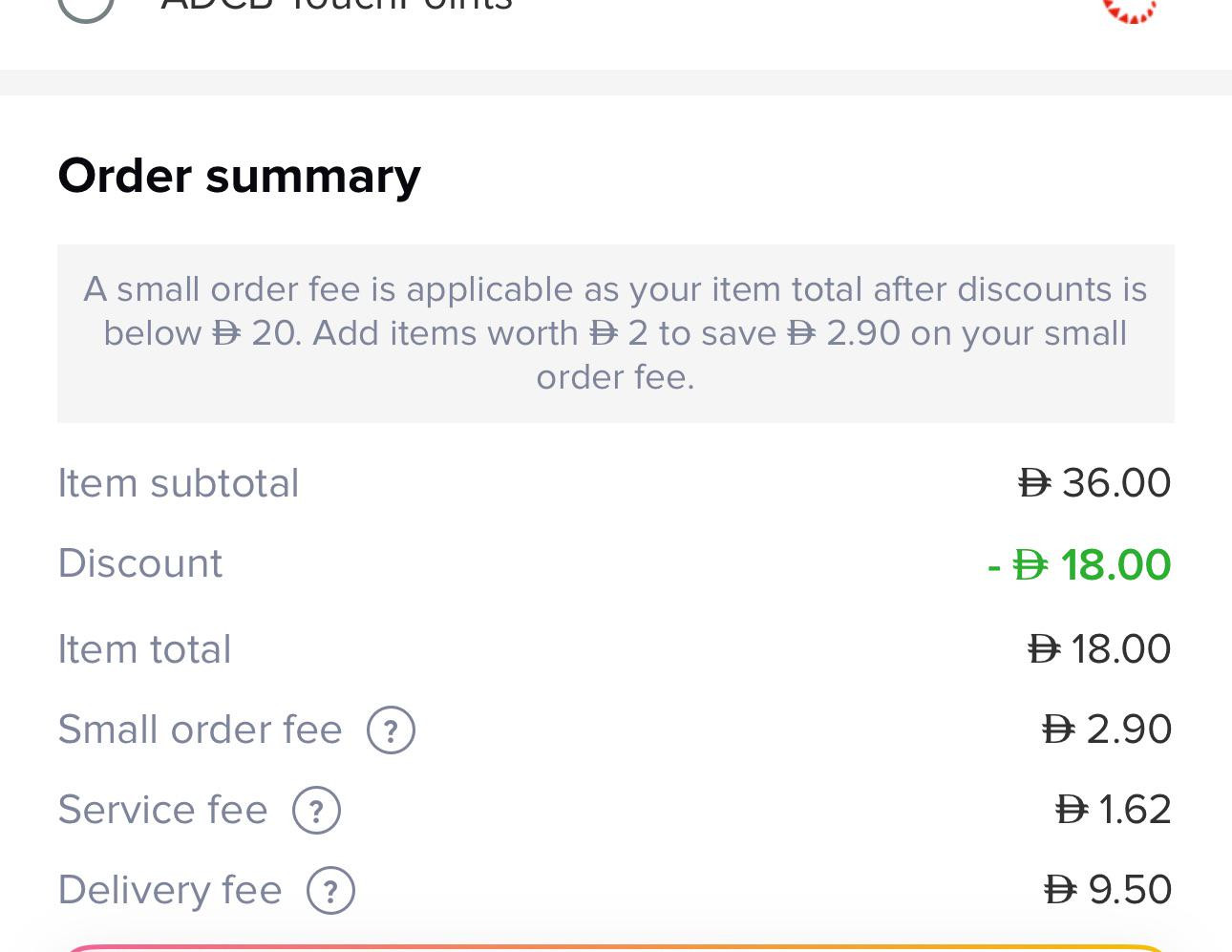Click the Delivery fee label text
The width and height of the screenshot is (1232, 952).
pyautogui.click(x=170, y=890)
